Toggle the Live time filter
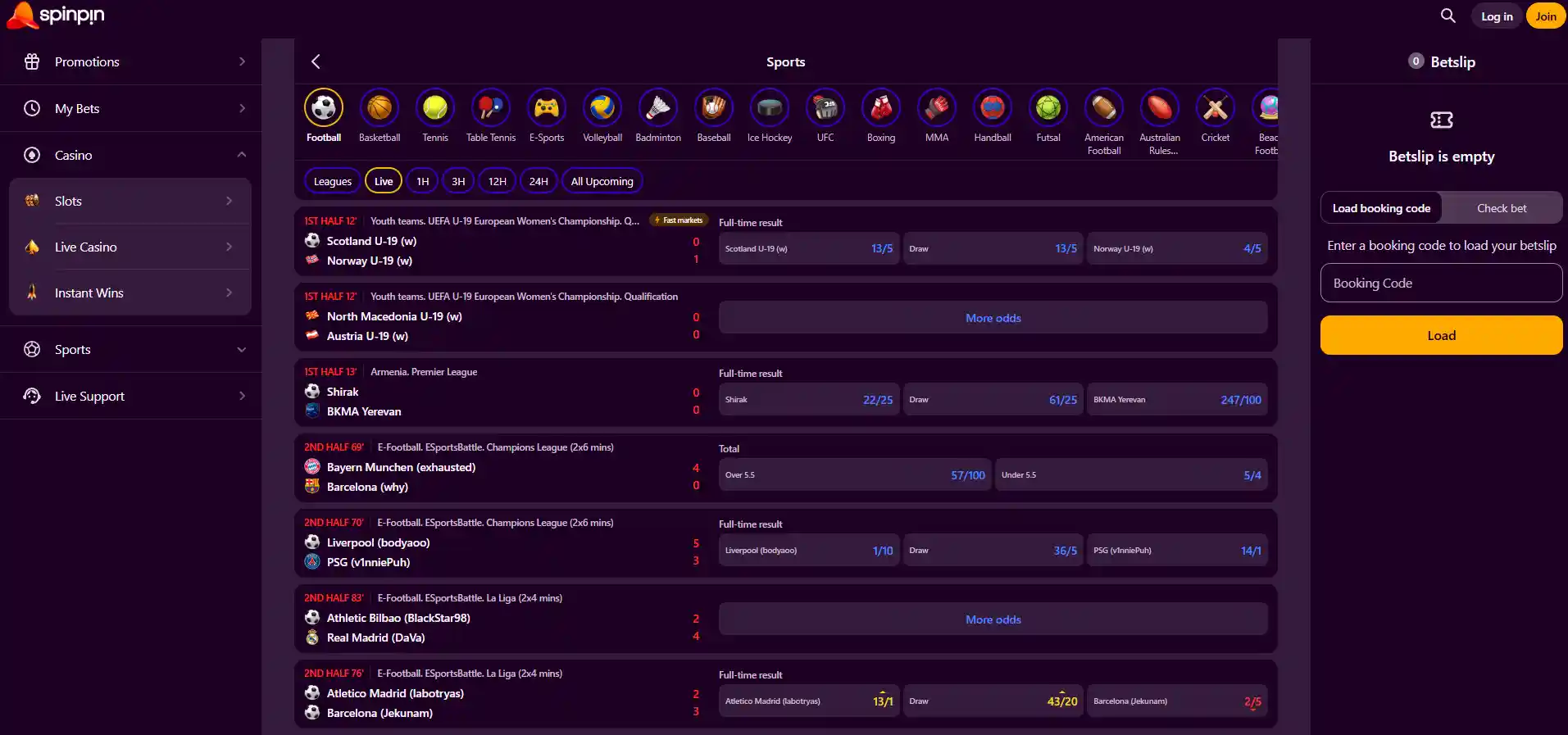The height and width of the screenshot is (735, 1568). [384, 181]
